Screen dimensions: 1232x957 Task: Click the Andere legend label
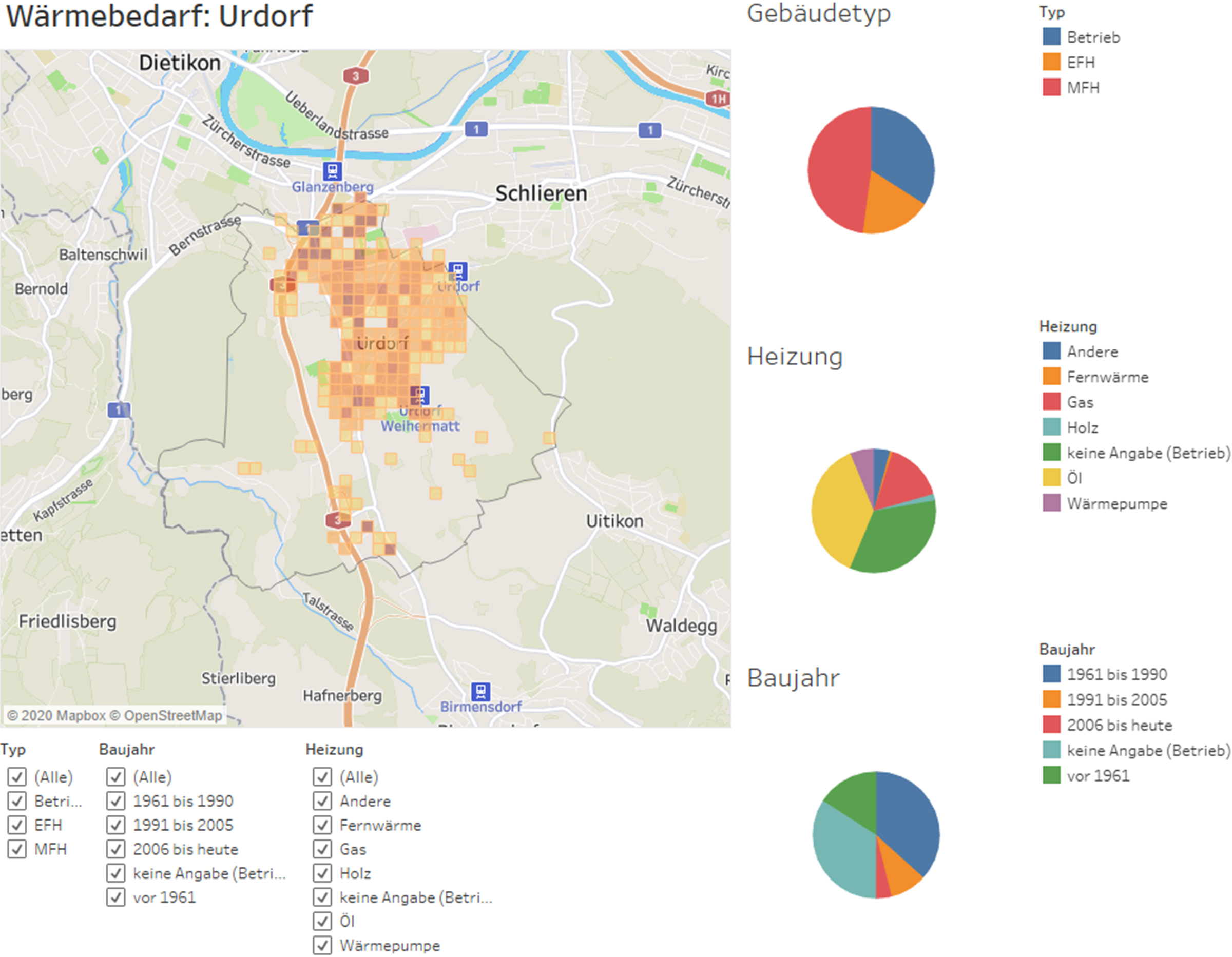[1092, 351]
